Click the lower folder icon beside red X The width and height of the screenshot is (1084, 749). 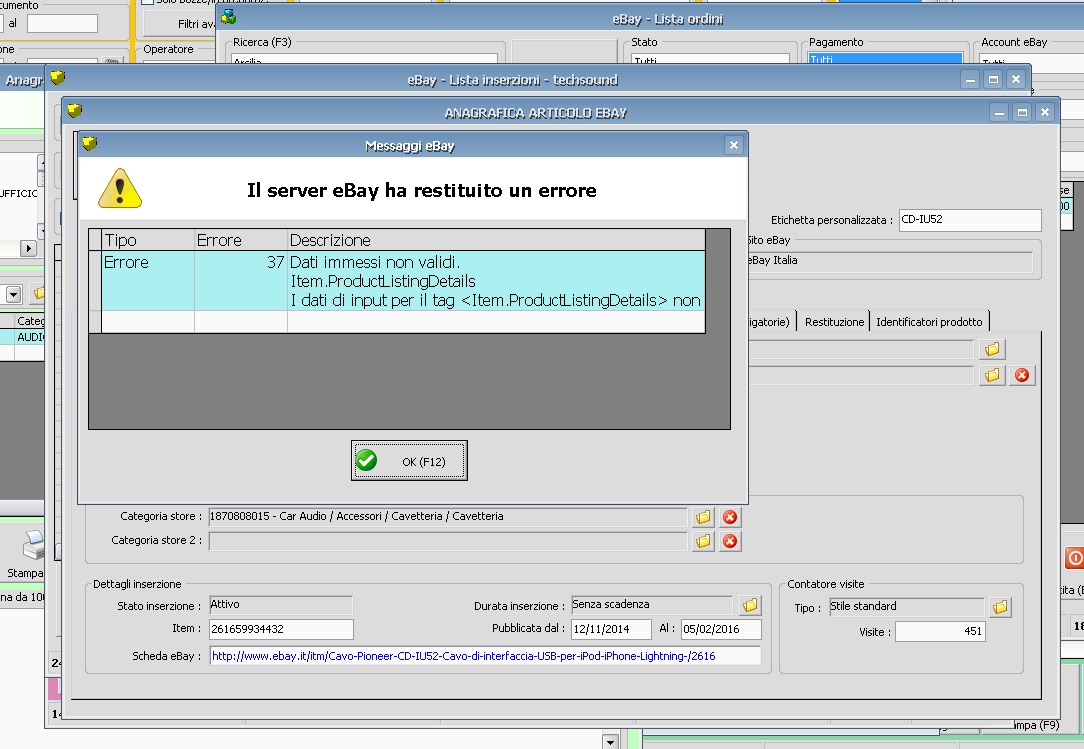pos(992,375)
